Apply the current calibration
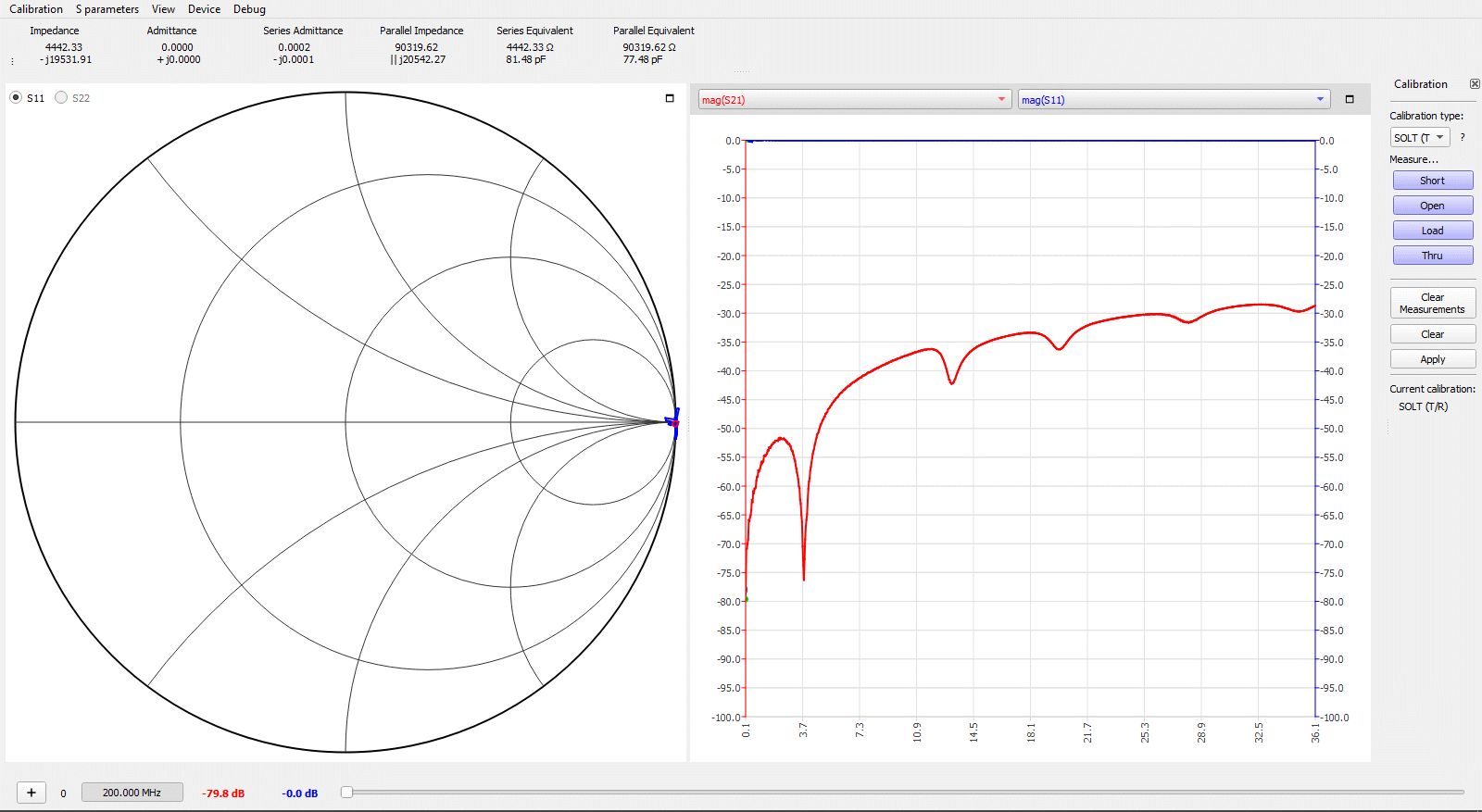The width and height of the screenshot is (1482, 812). pyautogui.click(x=1432, y=359)
